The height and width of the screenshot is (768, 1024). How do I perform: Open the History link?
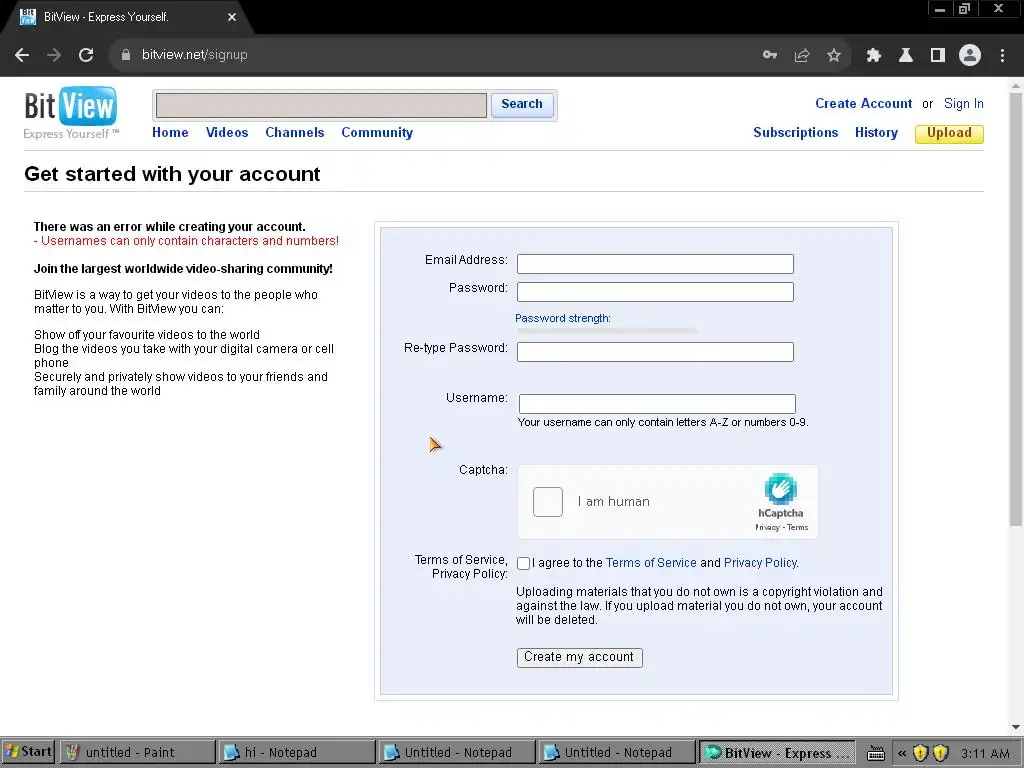876,133
